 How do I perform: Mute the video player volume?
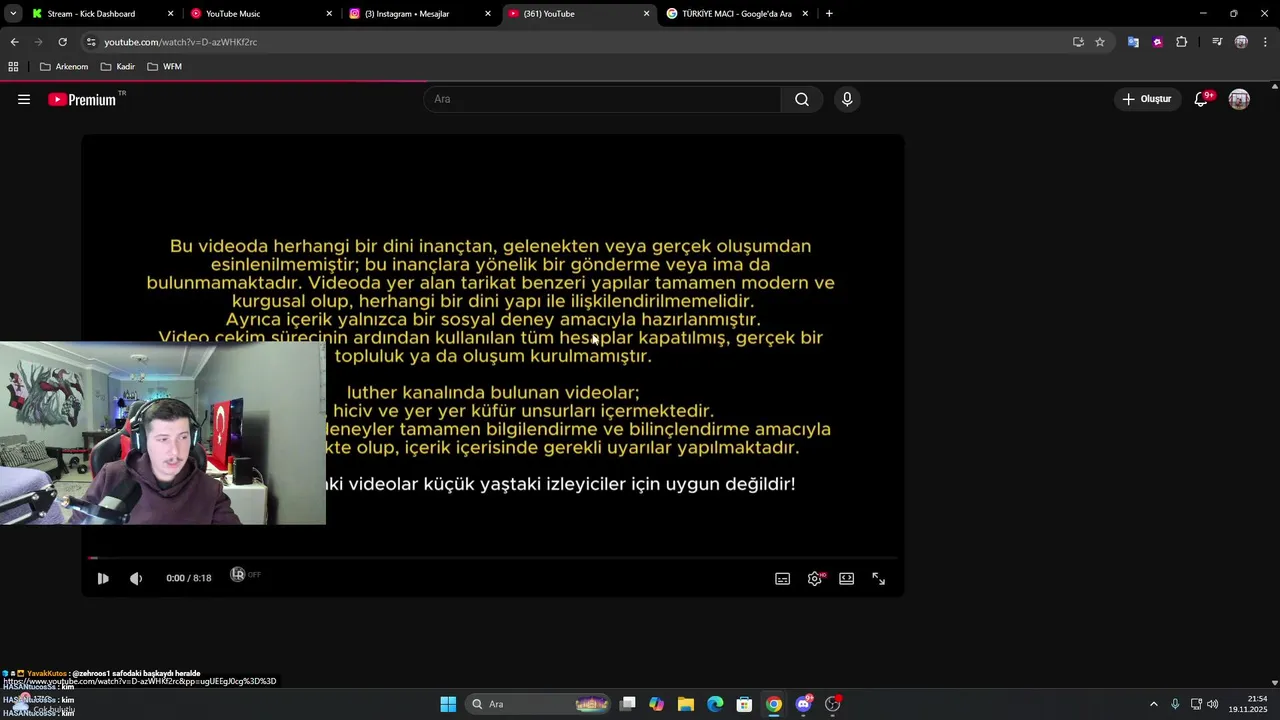[136, 579]
